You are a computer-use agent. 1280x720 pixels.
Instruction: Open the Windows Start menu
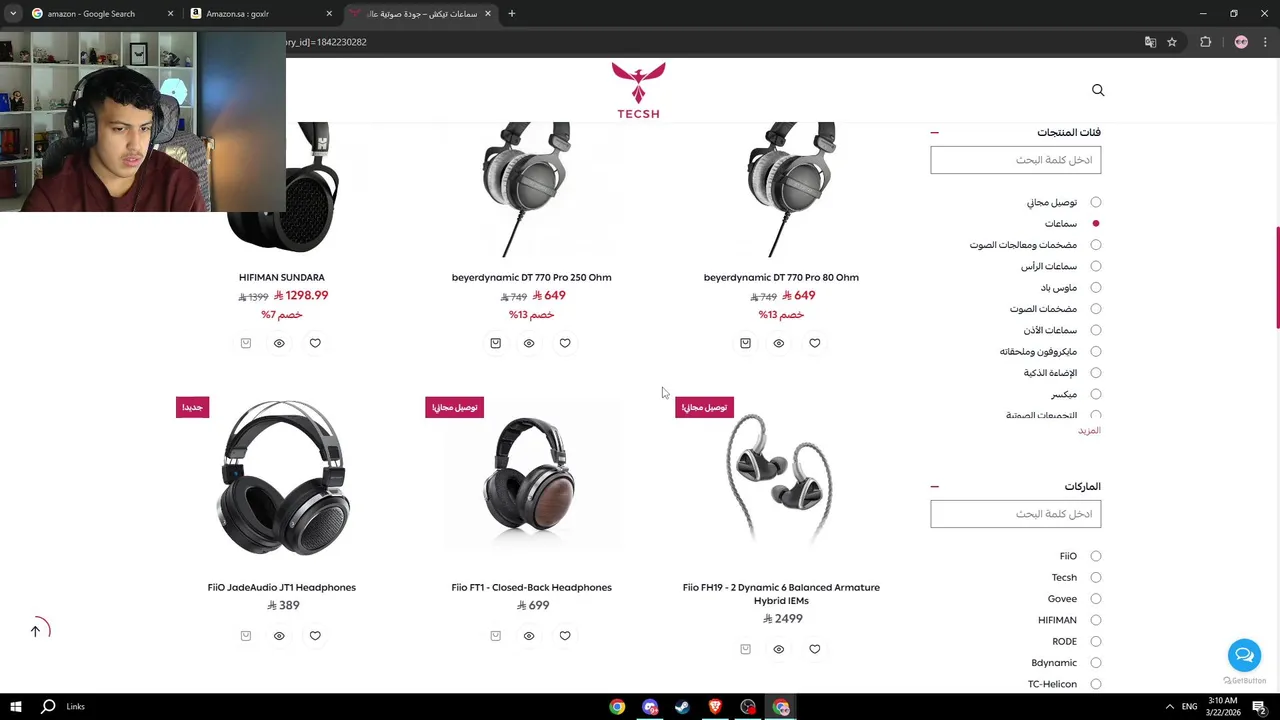point(16,706)
